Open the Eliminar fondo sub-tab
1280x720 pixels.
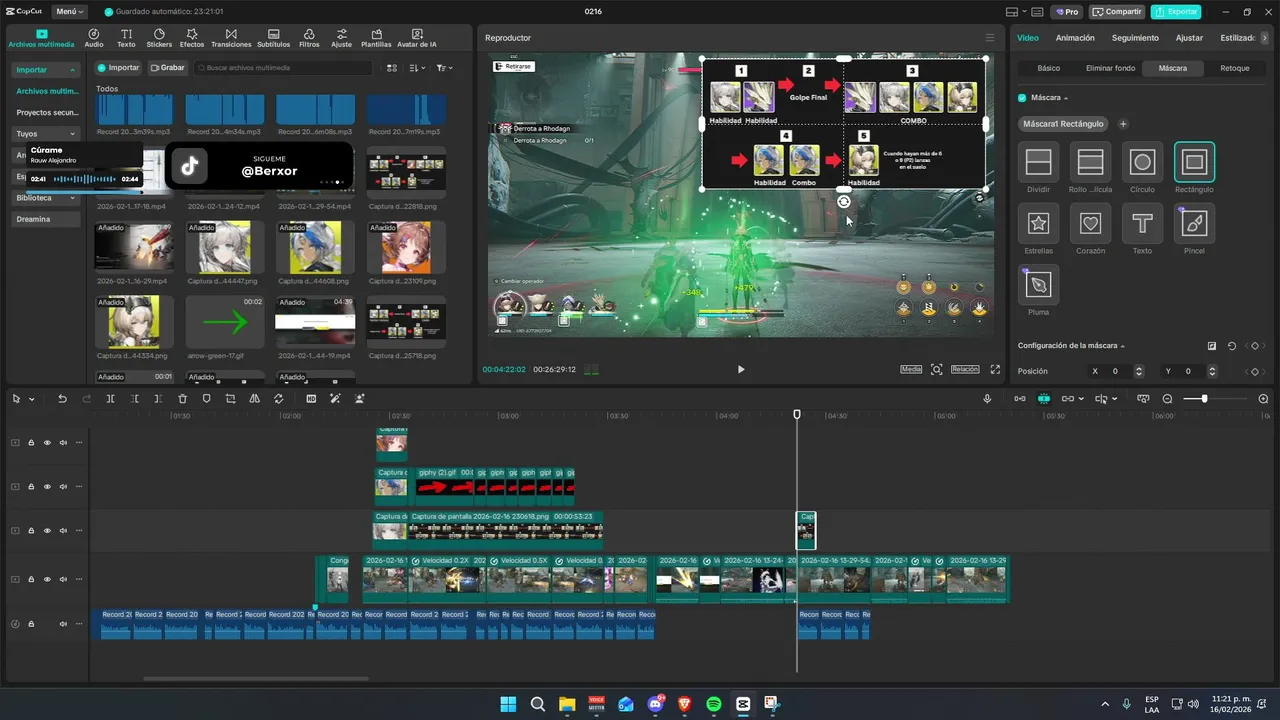coord(1110,68)
